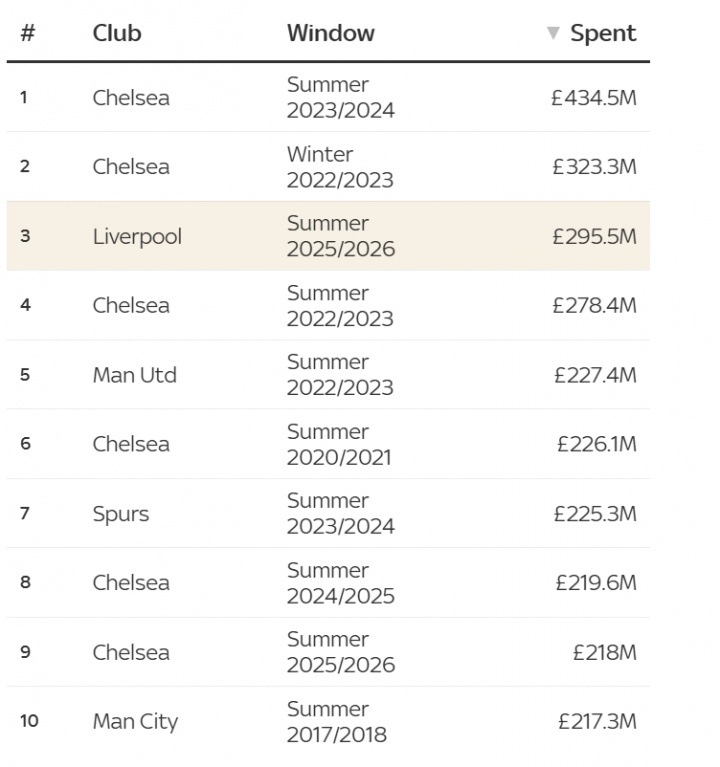Viewport: 720px width, 767px height.
Task: Select Summer 2024/2025 window cell
Action: (340, 583)
